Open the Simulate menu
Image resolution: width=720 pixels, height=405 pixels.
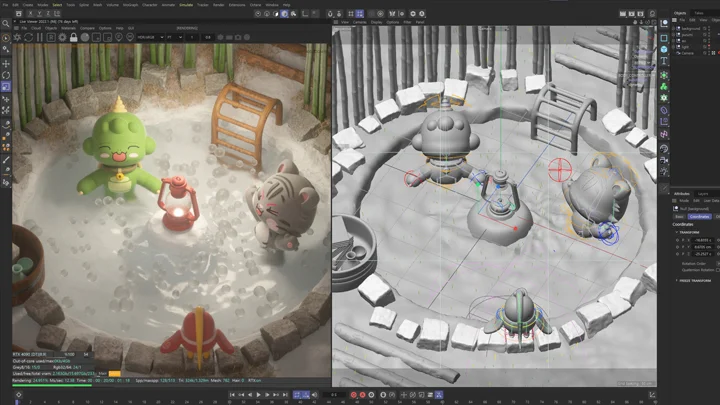click(185, 4)
